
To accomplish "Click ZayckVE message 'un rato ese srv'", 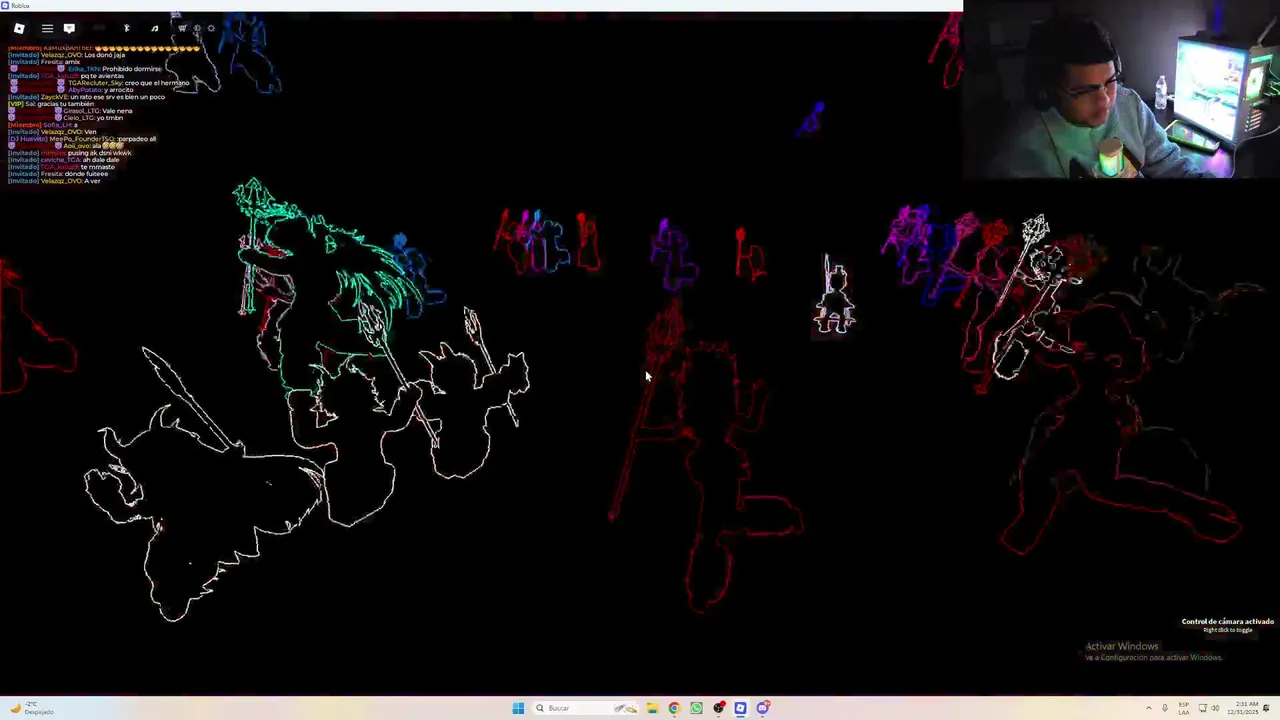I will click(117, 97).
